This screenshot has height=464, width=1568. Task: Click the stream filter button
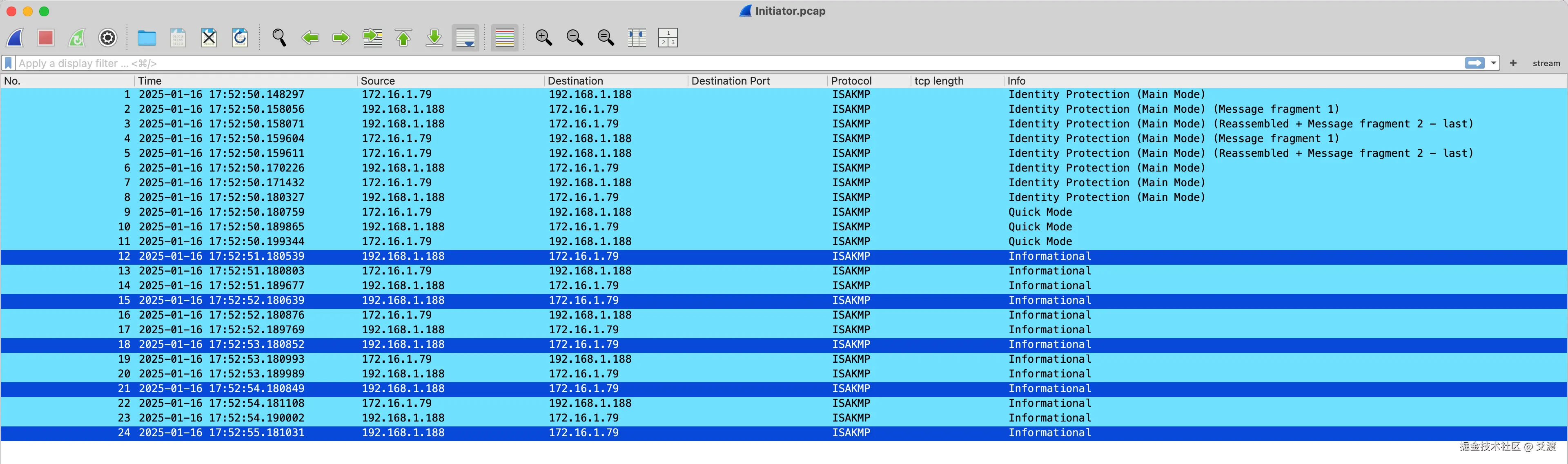[1546, 63]
